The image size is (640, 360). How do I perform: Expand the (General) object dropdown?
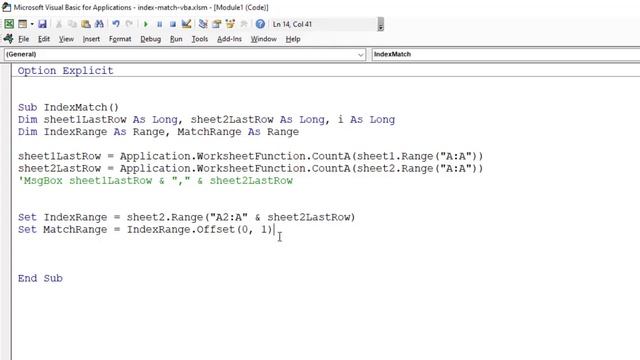(x=361, y=54)
